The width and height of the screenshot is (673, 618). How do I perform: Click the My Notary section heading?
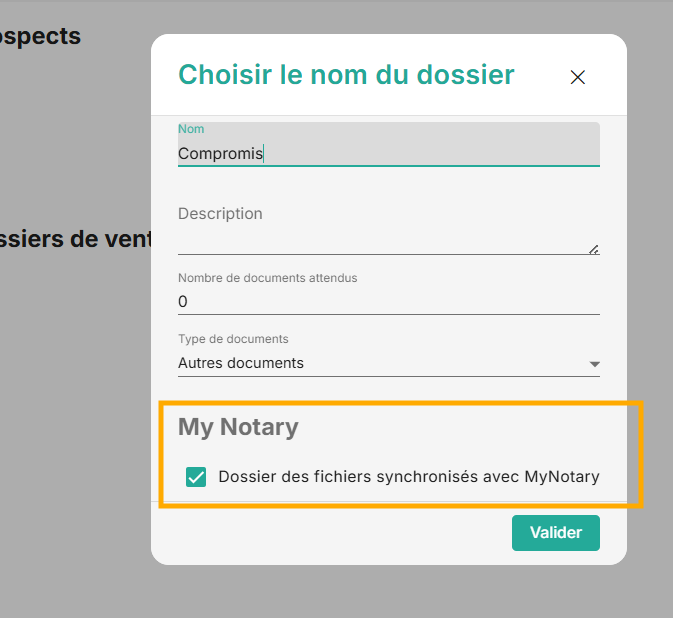point(238,427)
